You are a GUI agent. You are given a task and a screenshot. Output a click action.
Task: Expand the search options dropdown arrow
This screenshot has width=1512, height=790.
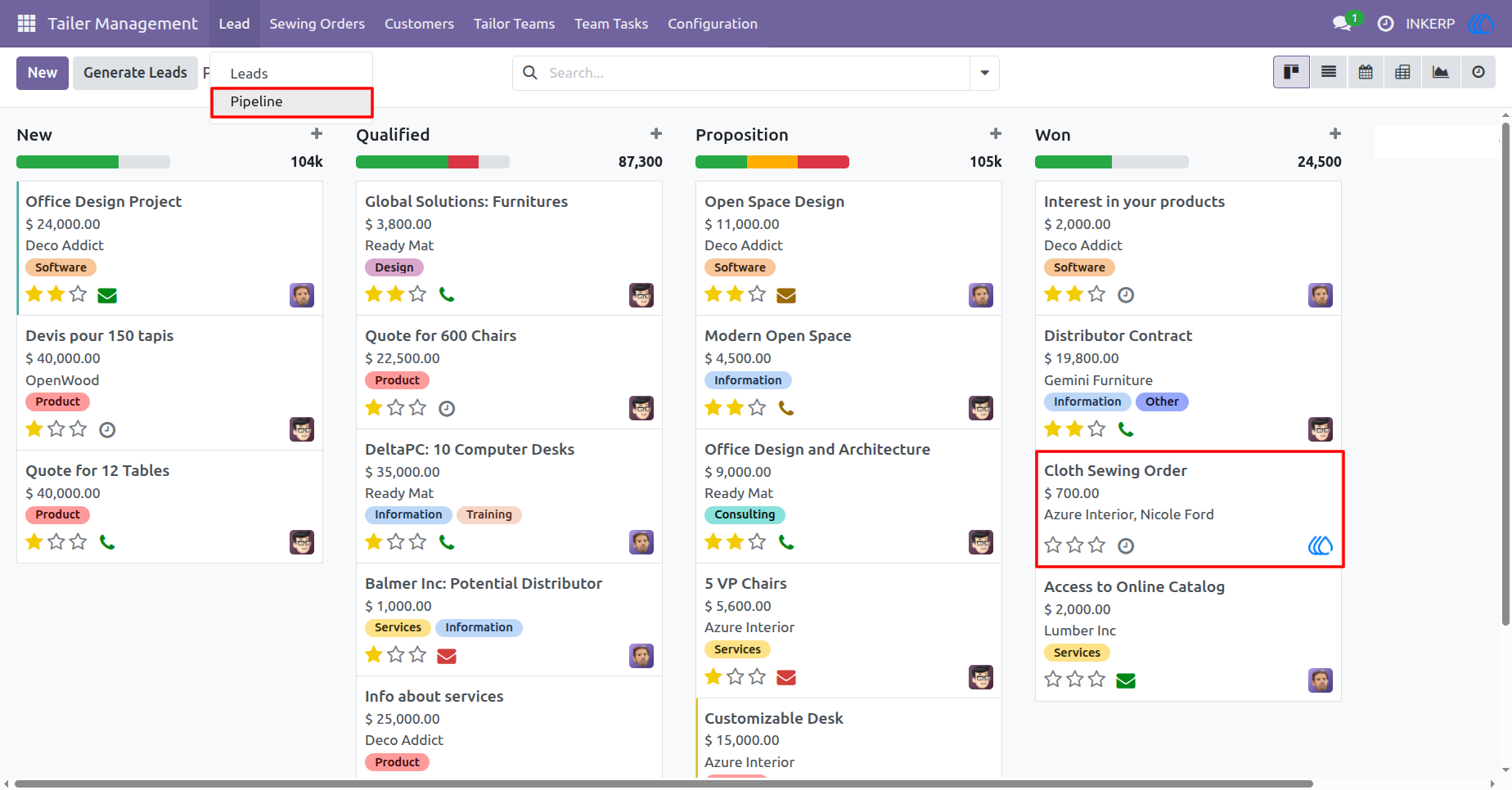coord(984,73)
